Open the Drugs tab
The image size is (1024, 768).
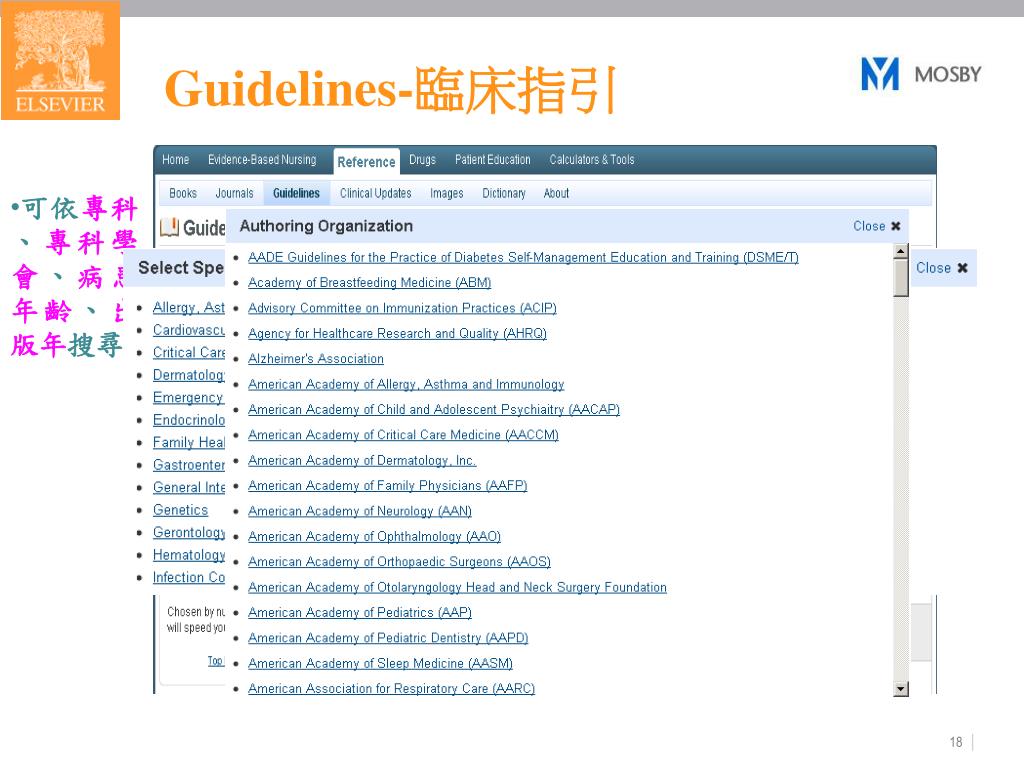point(422,159)
